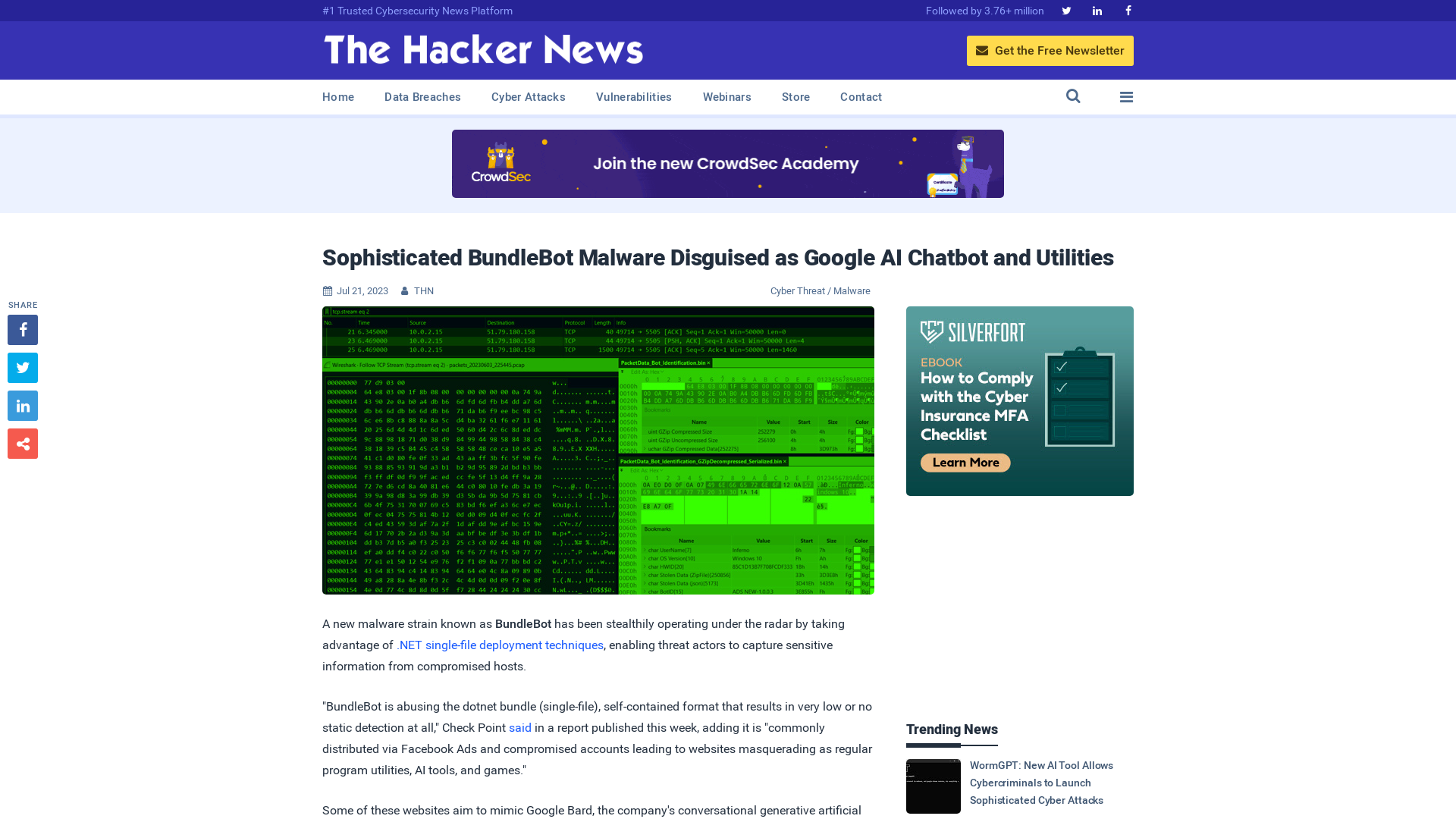Screen dimensions: 1456x819
Task: Open the Data Breaches menu item
Action: pyautogui.click(x=422, y=97)
